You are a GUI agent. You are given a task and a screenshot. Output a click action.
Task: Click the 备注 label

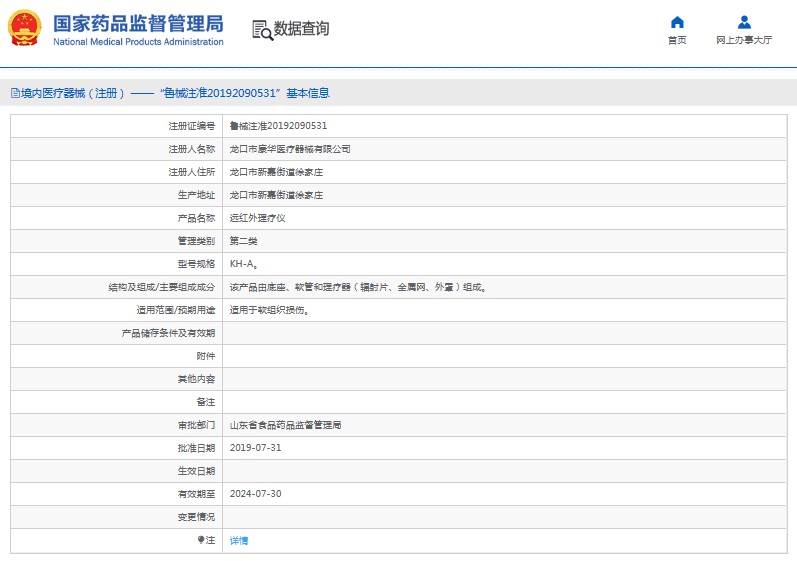pyautogui.click(x=206, y=402)
